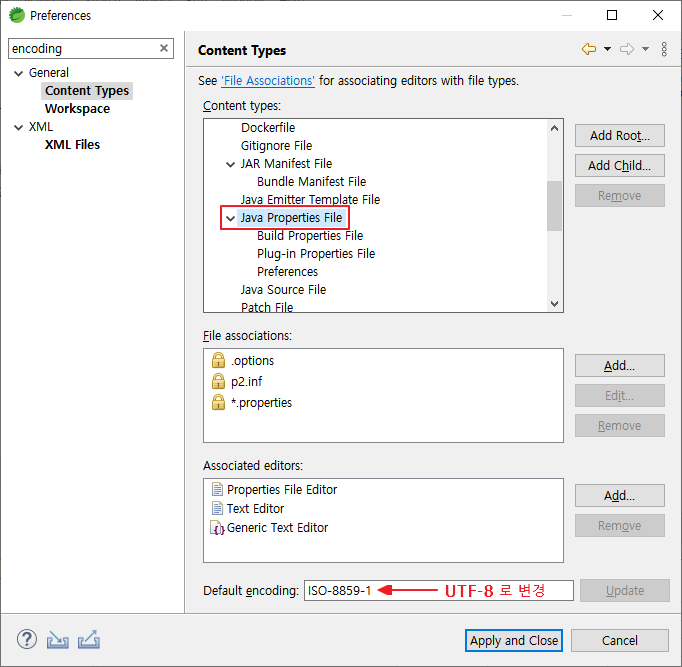Click the Update button
This screenshot has width=682, height=667.
click(625, 590)
